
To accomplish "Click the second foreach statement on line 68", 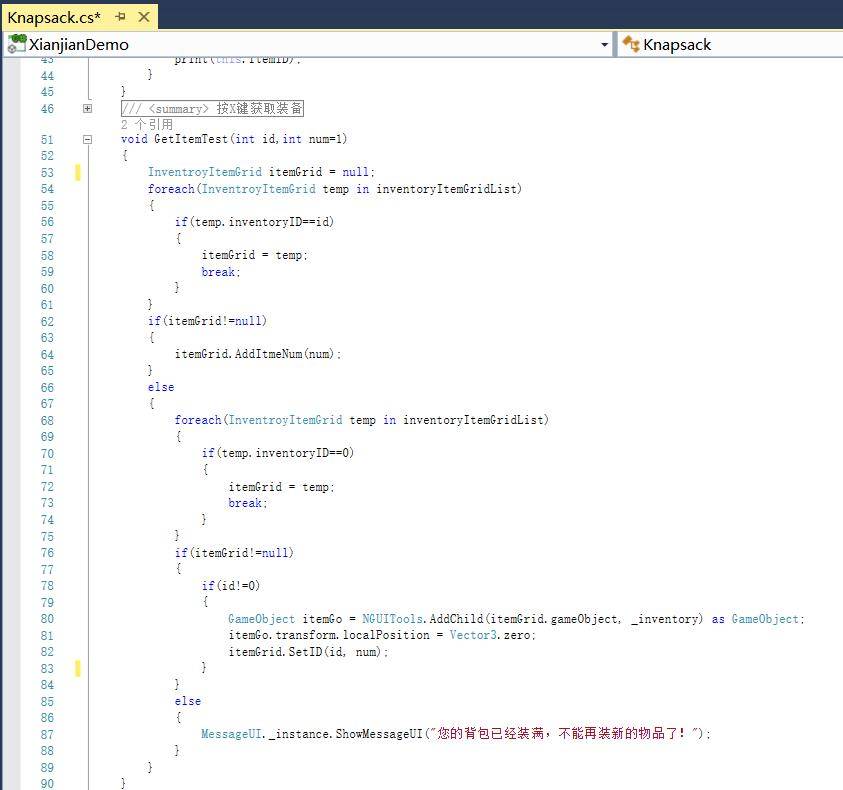I will tap(361, 420).
